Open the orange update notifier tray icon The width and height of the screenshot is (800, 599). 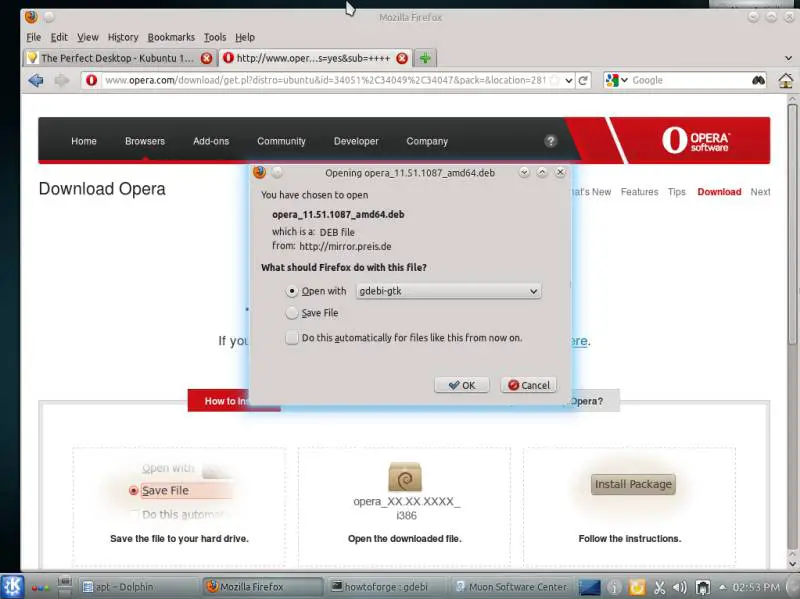coord(637,588)
